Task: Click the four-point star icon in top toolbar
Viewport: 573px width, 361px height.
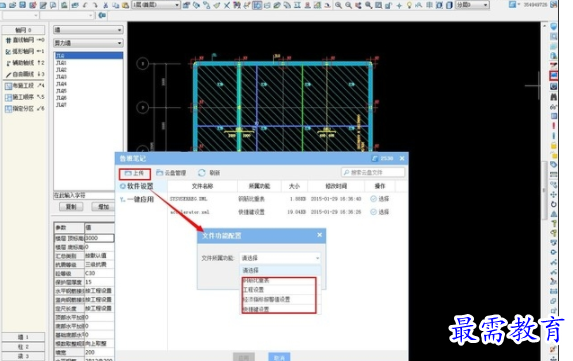Action: coord(399,5)
